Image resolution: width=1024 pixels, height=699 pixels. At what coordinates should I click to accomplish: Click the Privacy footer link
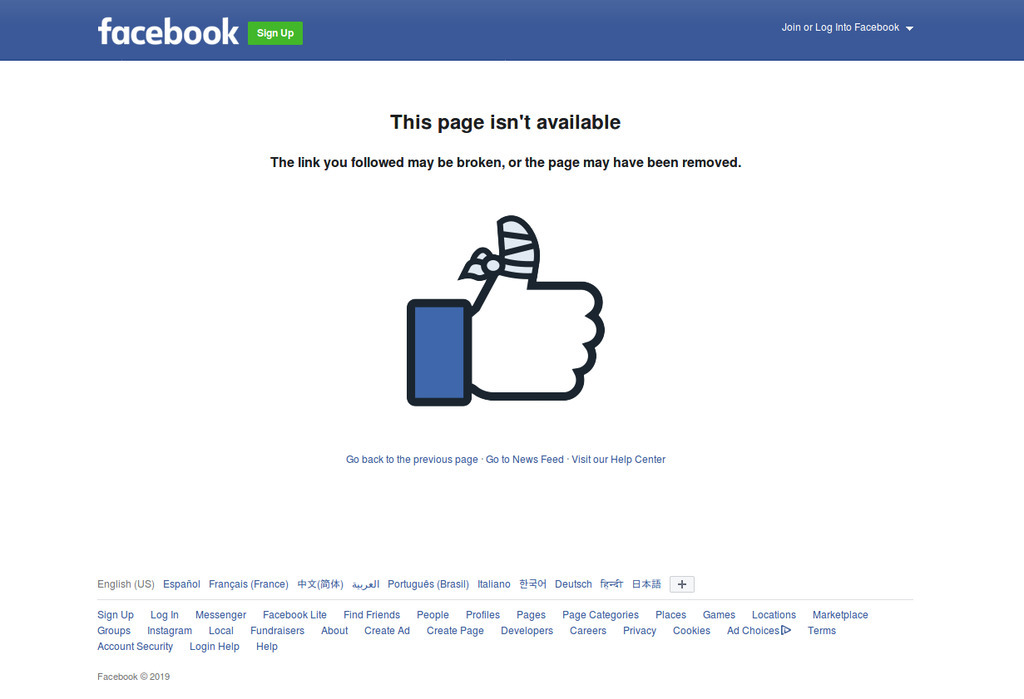click(639, 630)
